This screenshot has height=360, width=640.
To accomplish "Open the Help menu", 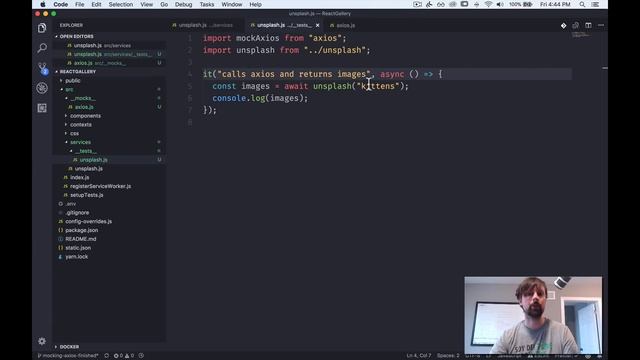I will pyautogui.click(x=256, y=4).
